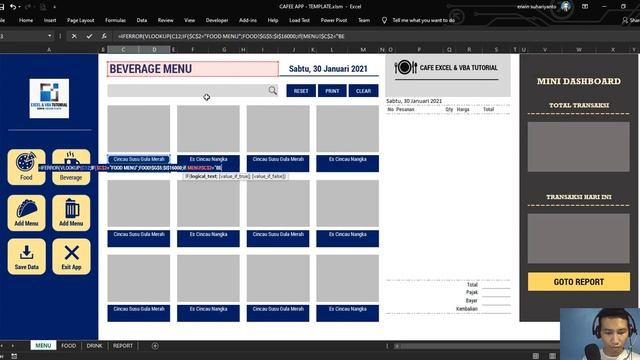The image size is (640, 360).
Task: Select the bottom row's first menu image placeholder
Action: click(x=139, y=278)
